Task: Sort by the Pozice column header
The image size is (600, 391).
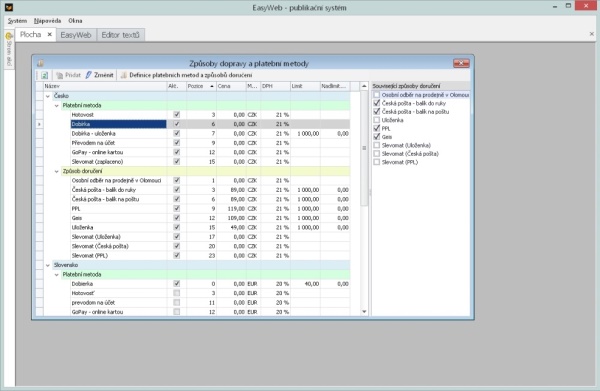Action: click(201, 86)
